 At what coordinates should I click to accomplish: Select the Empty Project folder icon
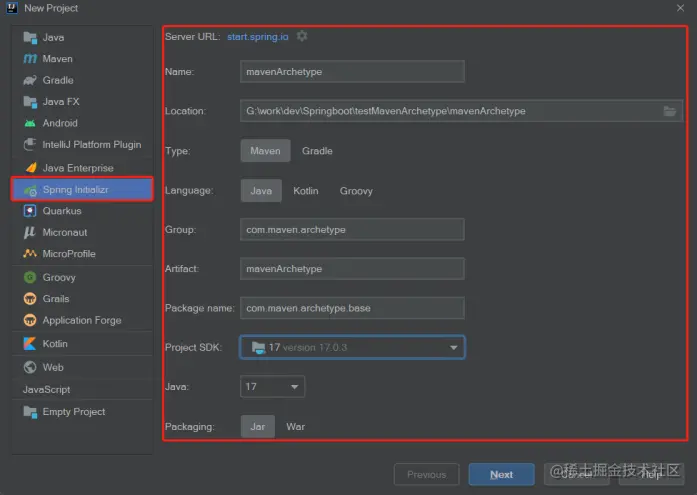pos(30,412)
